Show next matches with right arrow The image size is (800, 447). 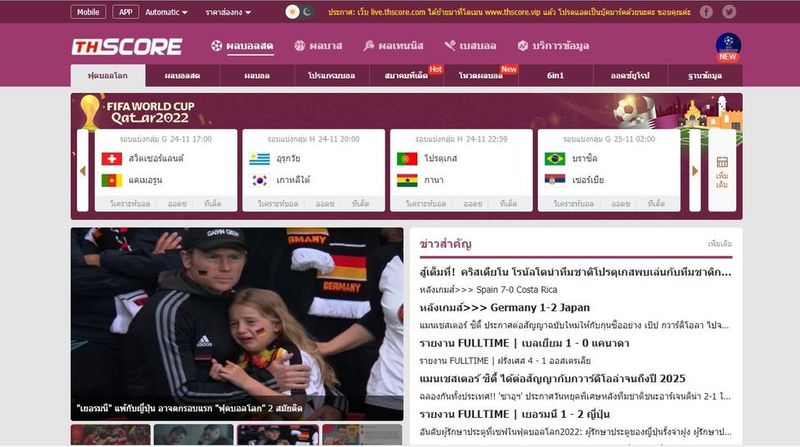coord(694,171)
